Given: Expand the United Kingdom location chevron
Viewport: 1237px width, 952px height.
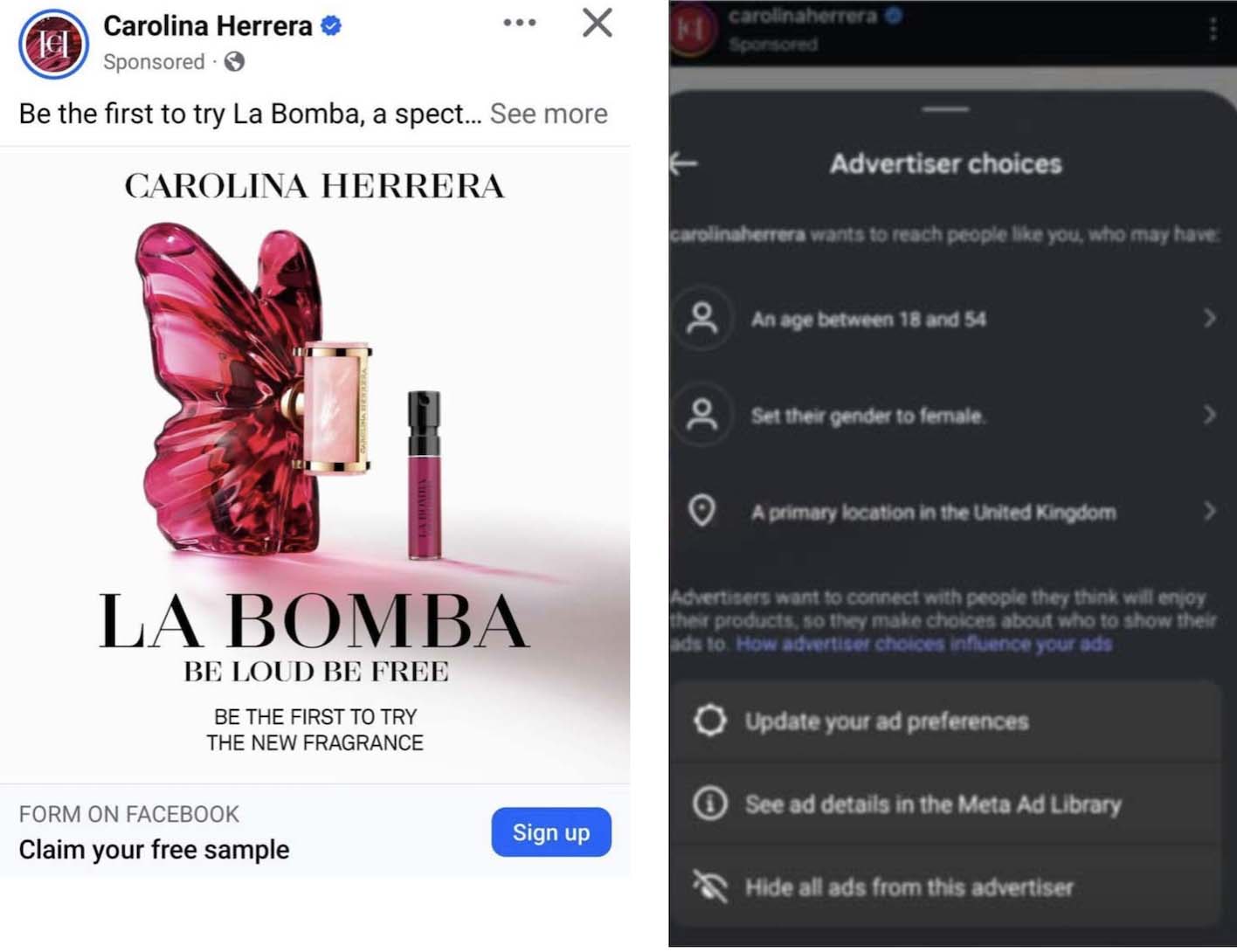Looking at the screenshot, I should (x=1210, y=511).
